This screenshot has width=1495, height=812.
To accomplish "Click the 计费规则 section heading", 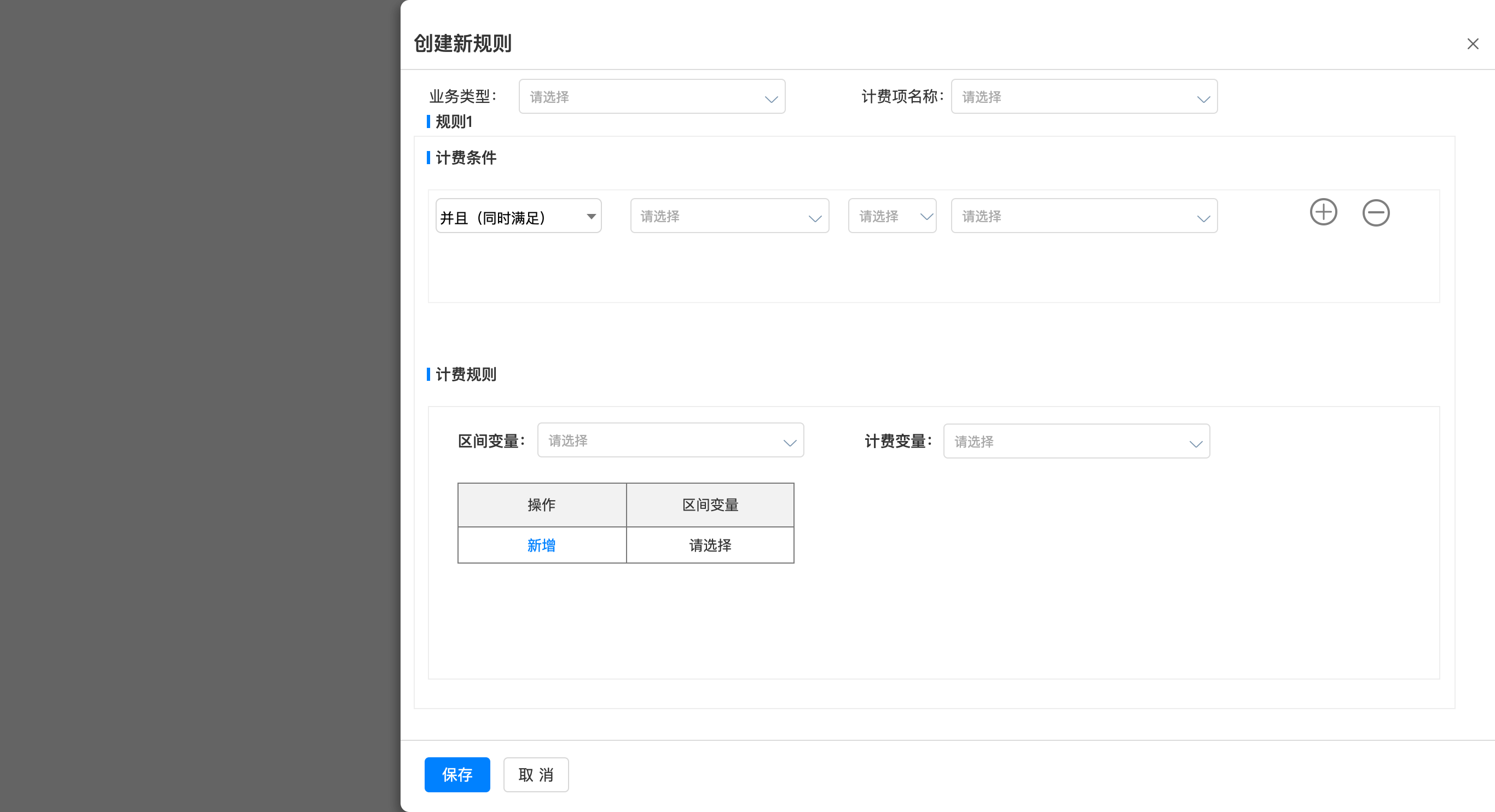I will coord(466,374).
